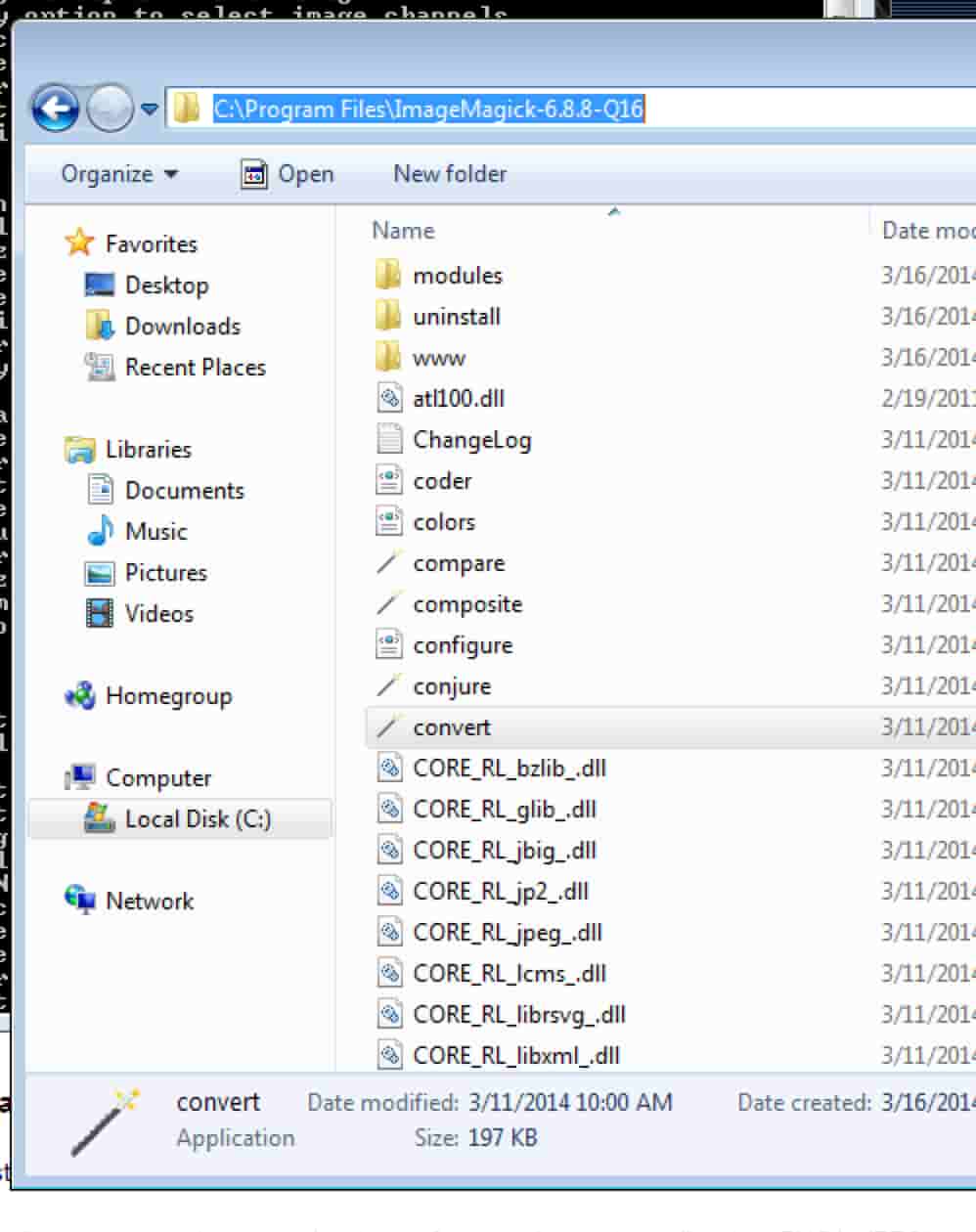Select the compare wand application icon

[x=389, y=563]
